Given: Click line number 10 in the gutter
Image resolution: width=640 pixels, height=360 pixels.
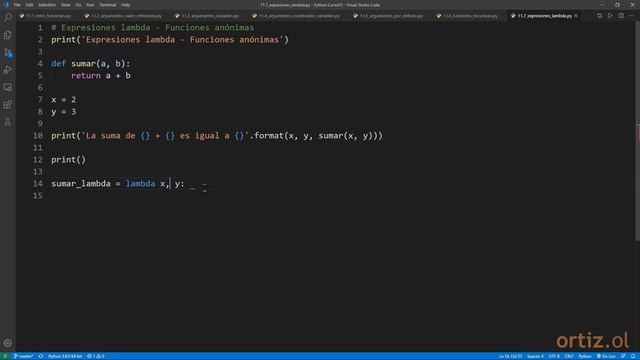Looking at the screenshot, I should click(x=38, y=136).
